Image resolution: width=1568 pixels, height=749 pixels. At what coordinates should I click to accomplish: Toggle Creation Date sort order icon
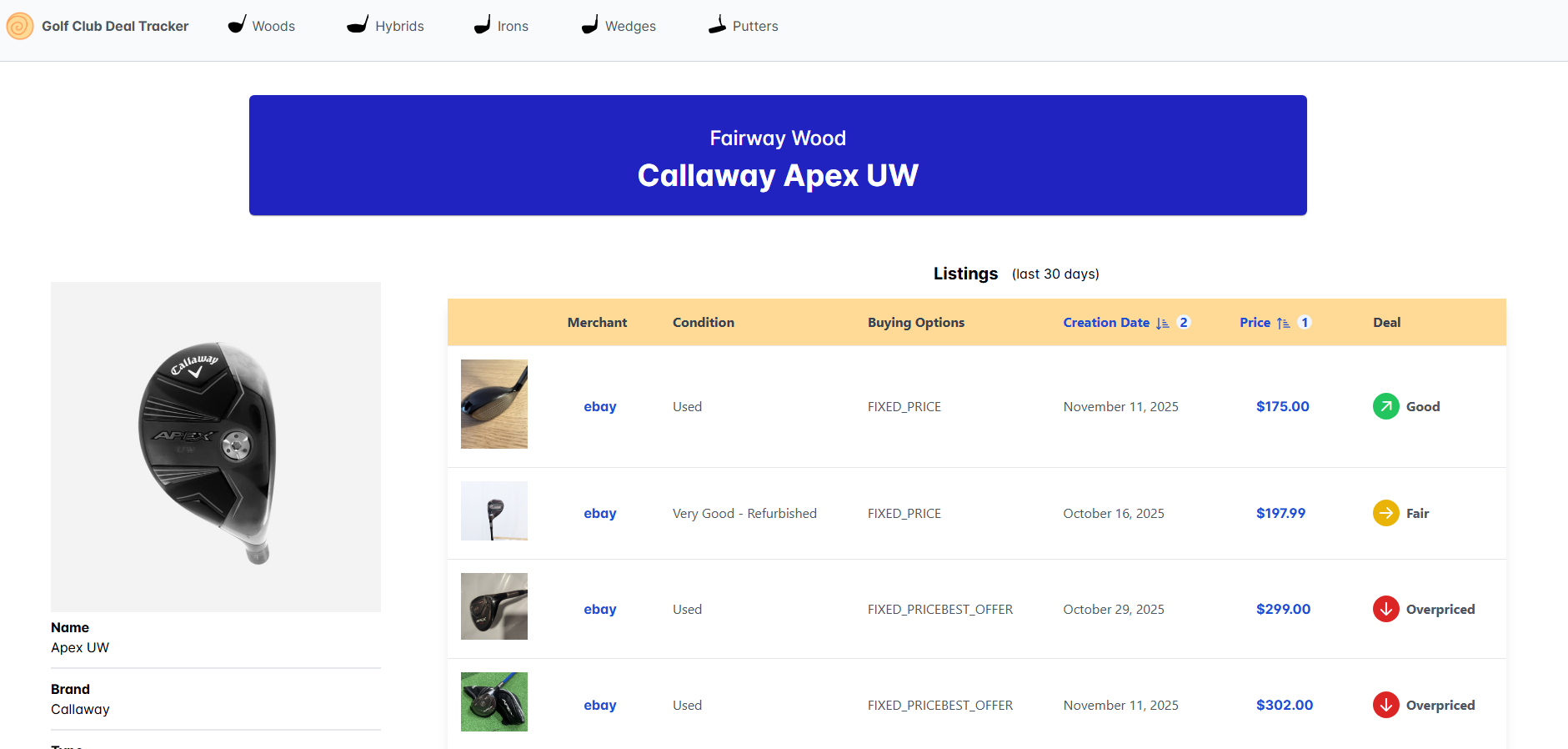pos(1163,323)
